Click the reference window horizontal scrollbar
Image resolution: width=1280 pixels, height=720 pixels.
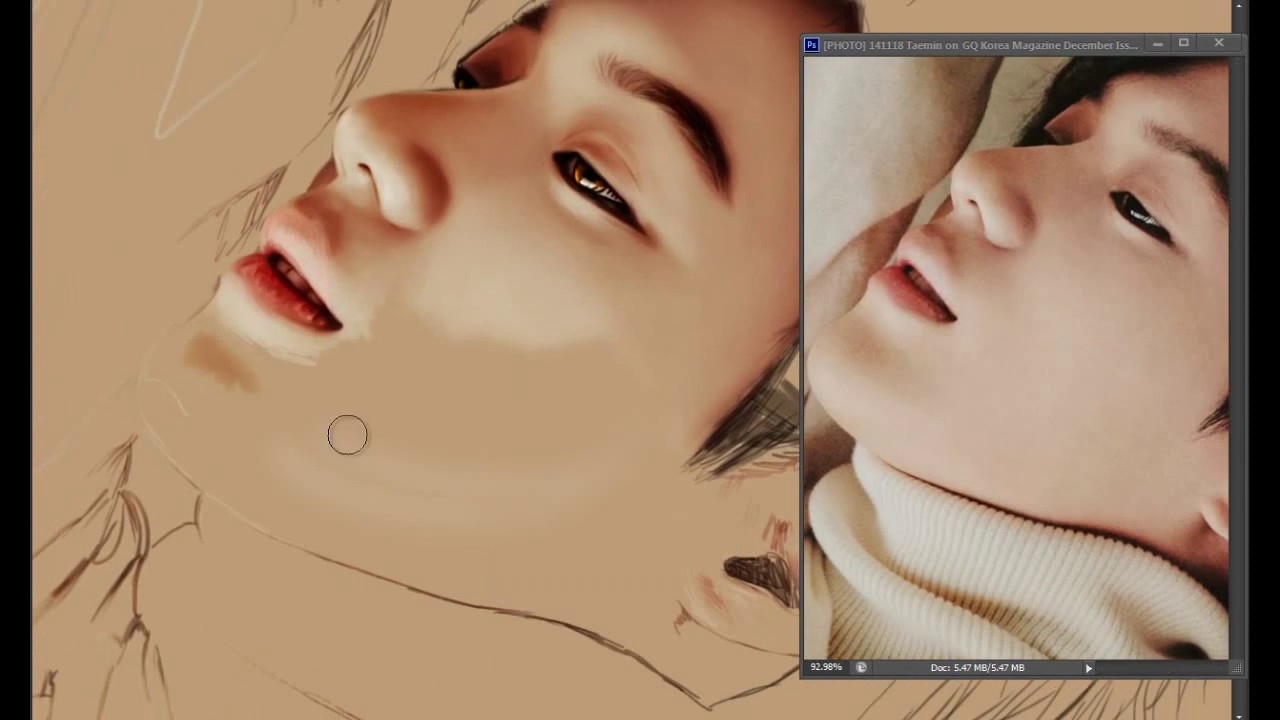coord(1162,668)
